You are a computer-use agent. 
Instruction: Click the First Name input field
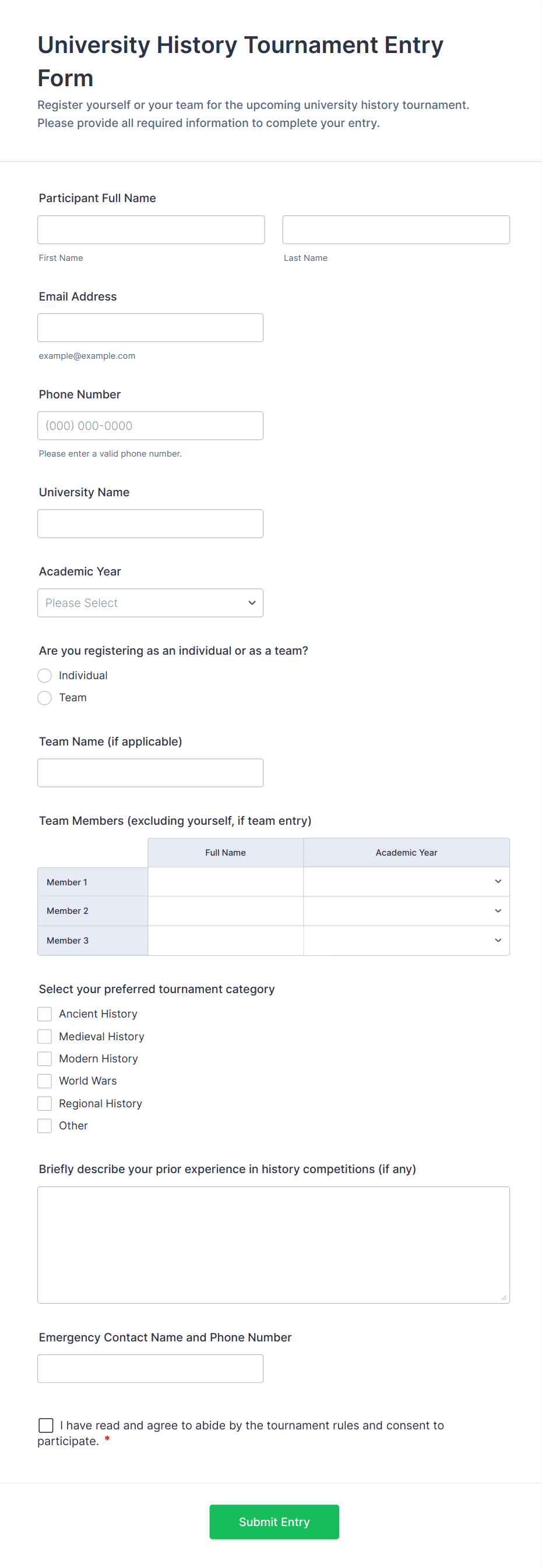151,229
